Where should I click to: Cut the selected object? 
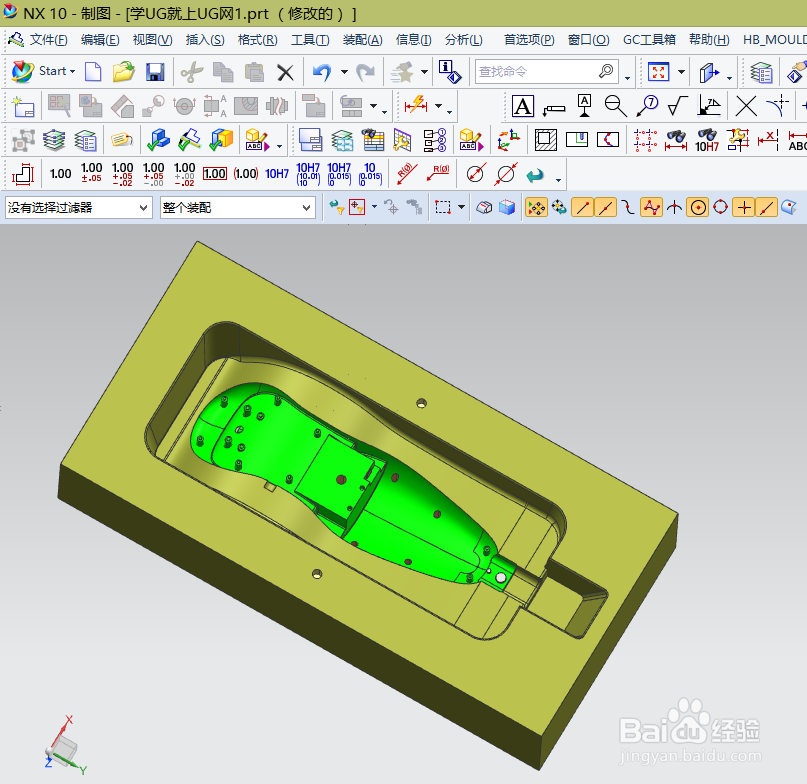click(191, 72)
